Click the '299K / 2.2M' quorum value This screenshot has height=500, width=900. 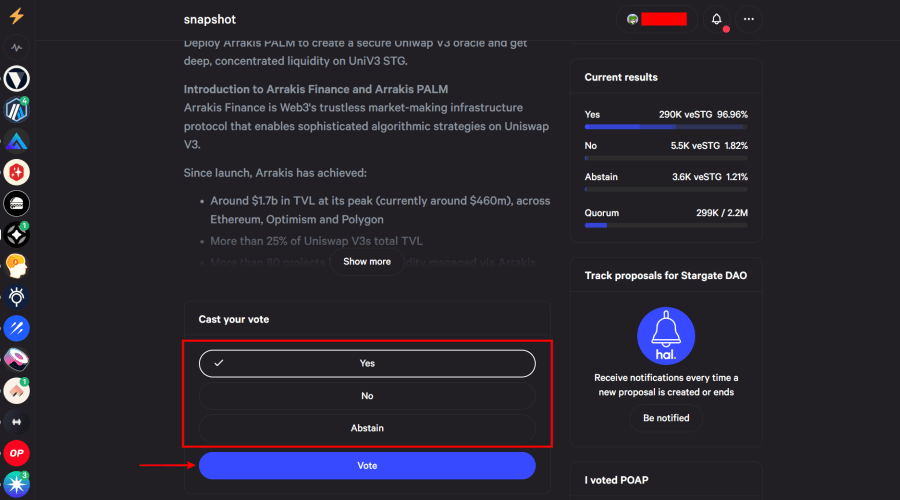click(722, 213)
